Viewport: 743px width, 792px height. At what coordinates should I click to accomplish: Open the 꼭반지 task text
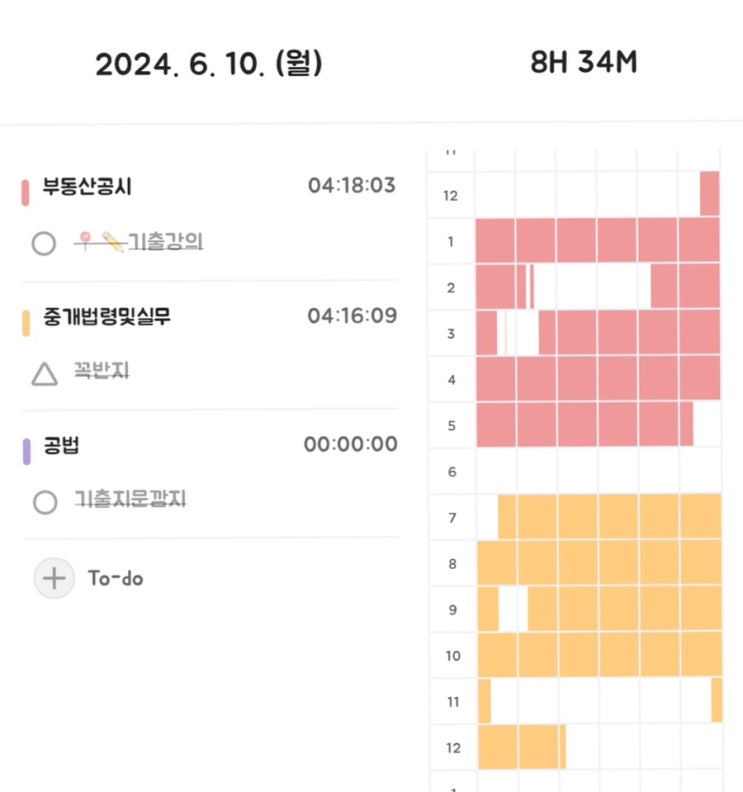click(102, 371)
